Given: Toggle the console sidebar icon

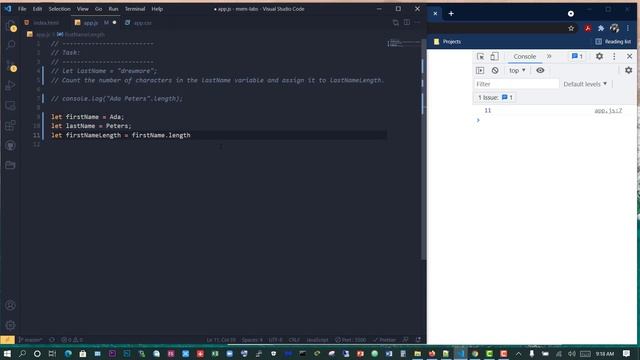Looking at the screenshot, I should [x=480, y=70].
